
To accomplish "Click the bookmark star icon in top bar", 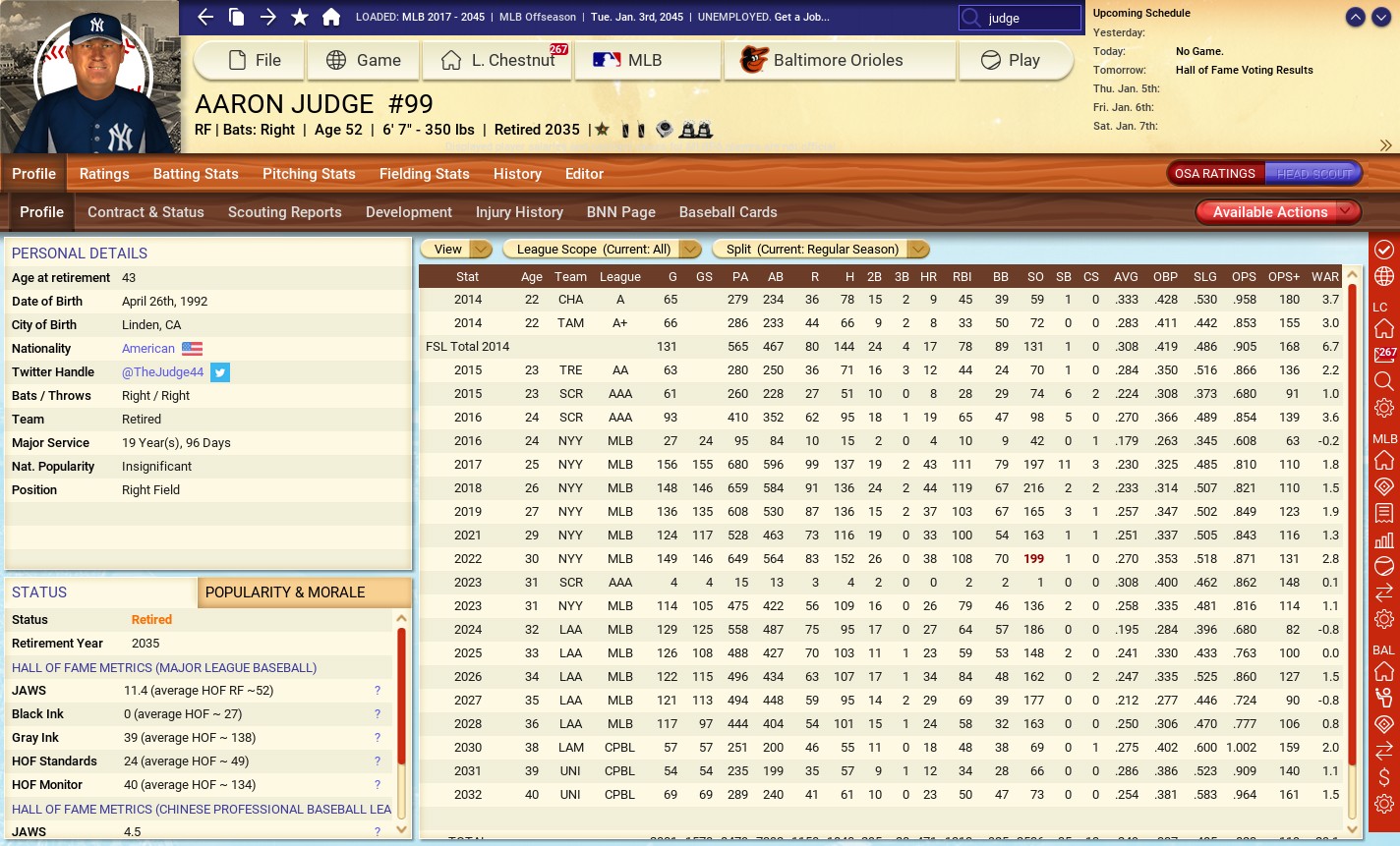I will click(x=300, y=17).
